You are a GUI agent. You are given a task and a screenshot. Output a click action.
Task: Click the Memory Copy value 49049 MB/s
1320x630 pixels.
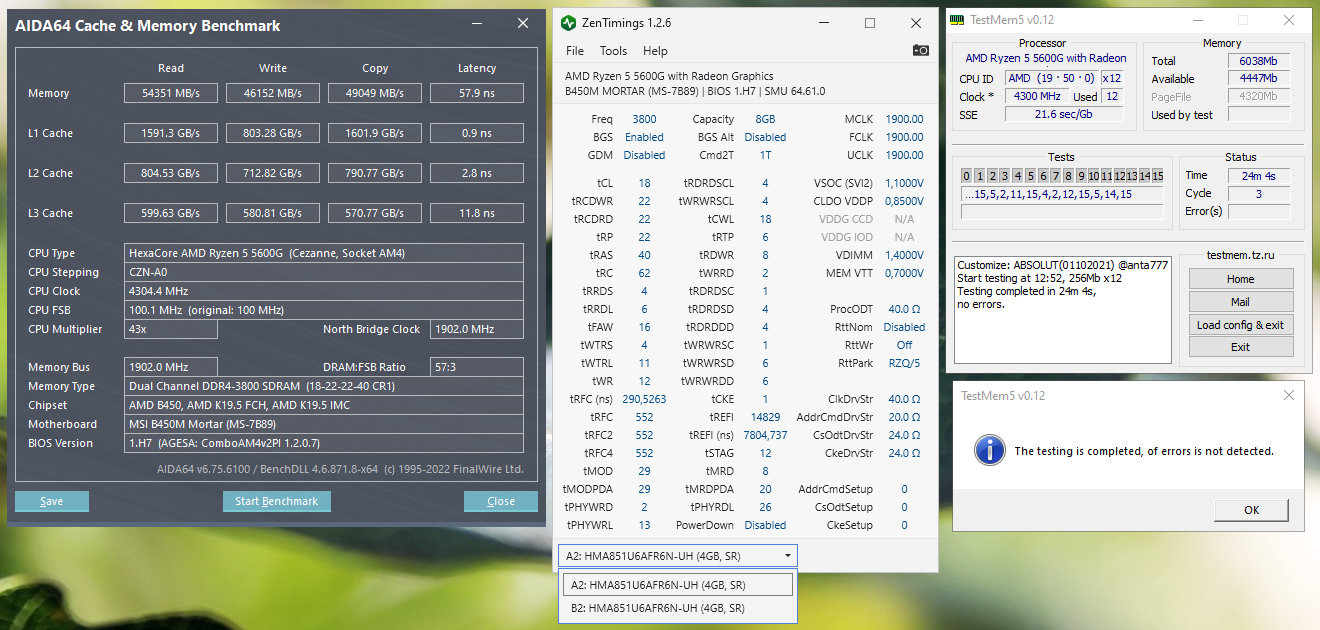point(375,93)
